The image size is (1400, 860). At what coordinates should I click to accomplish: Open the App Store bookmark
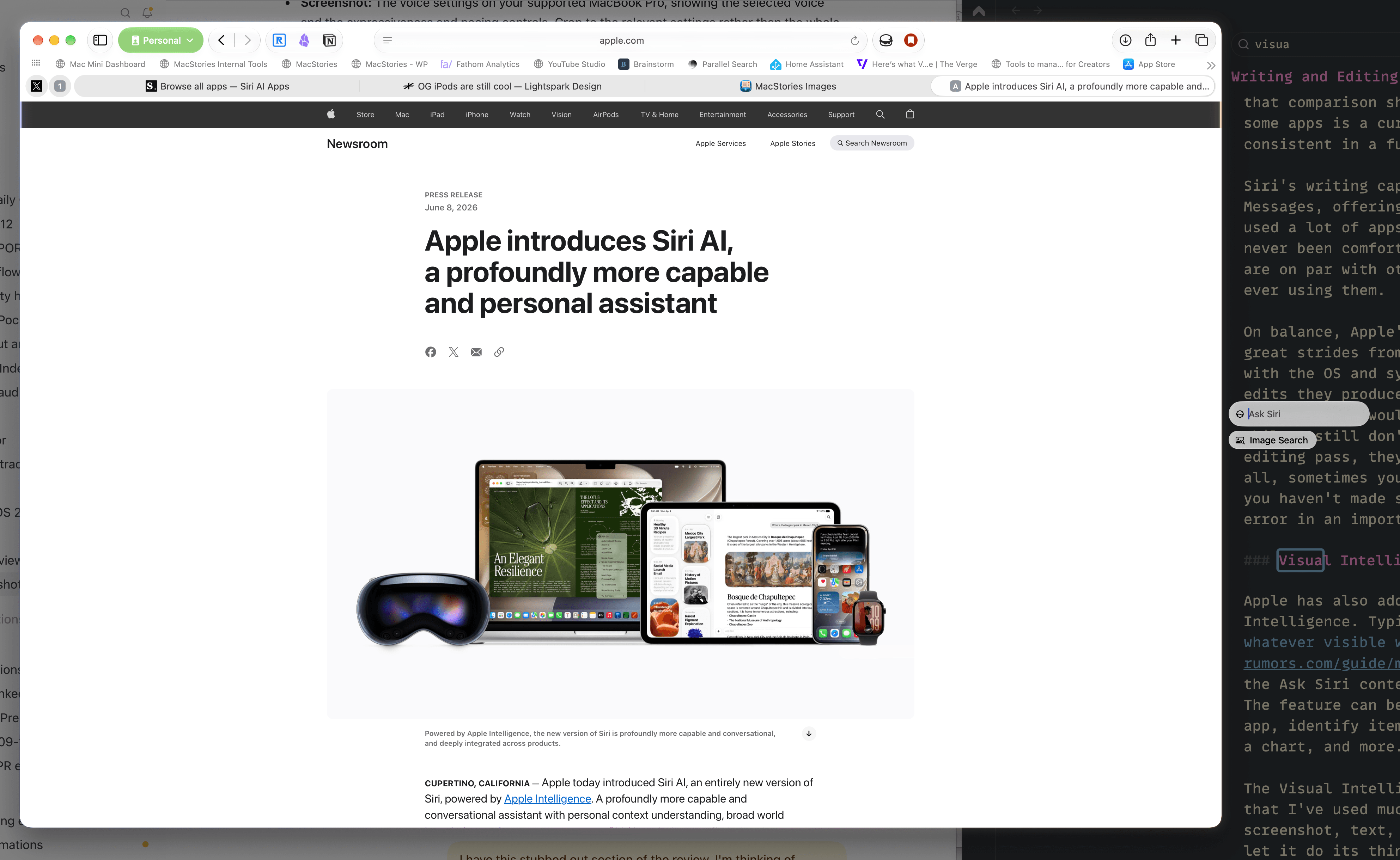coord(1149,64)
